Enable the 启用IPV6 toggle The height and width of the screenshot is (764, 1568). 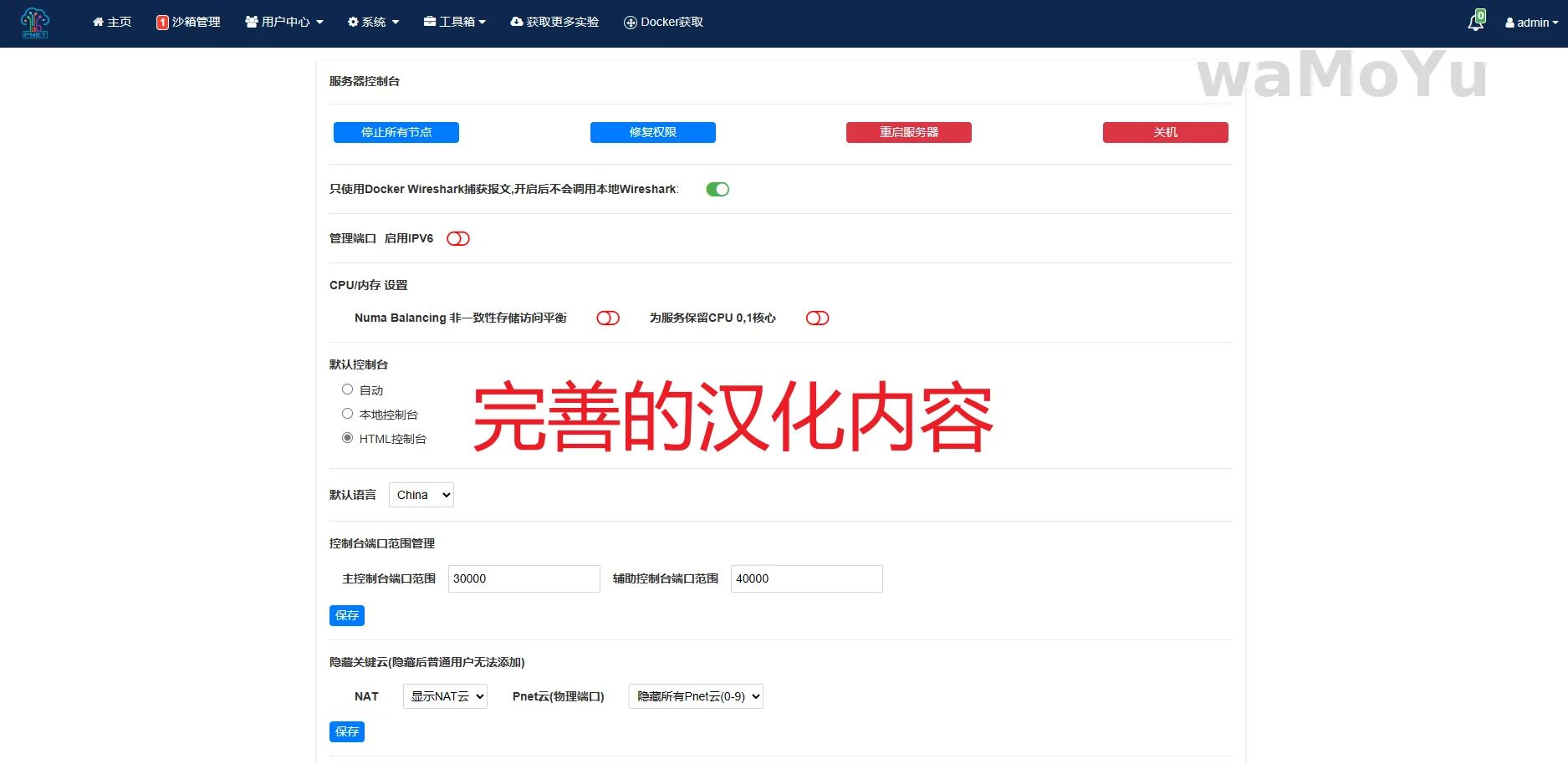(x=458, y=239)
